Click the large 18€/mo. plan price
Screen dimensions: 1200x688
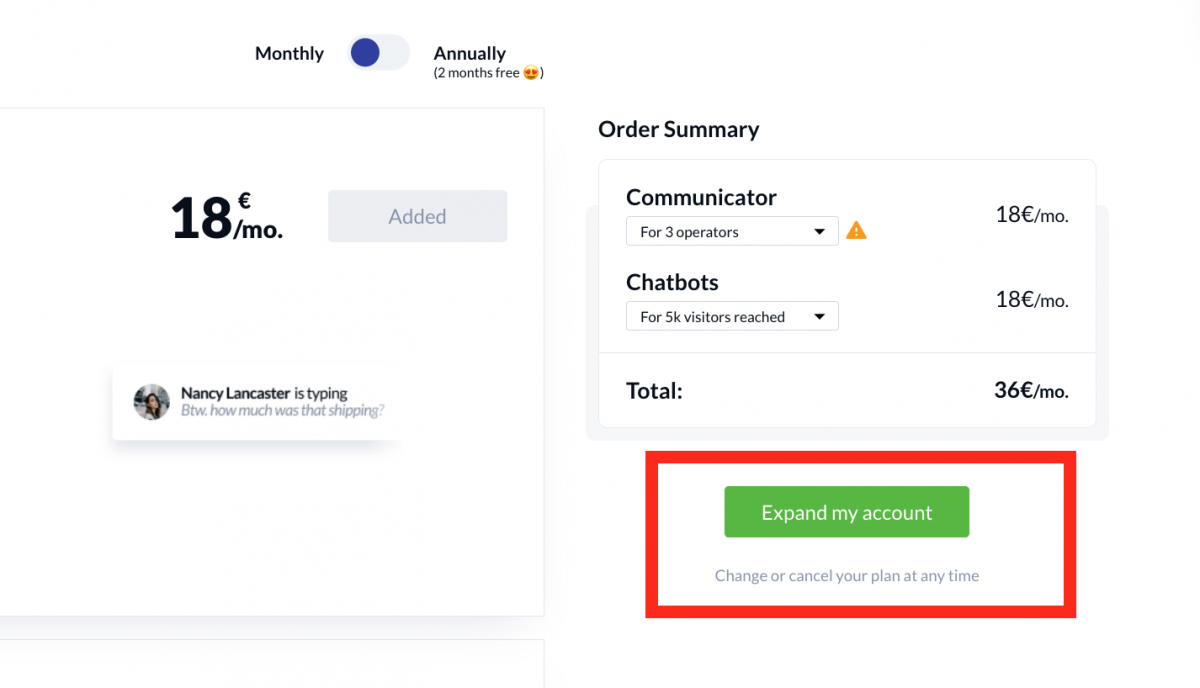click(x=226, y=217)
